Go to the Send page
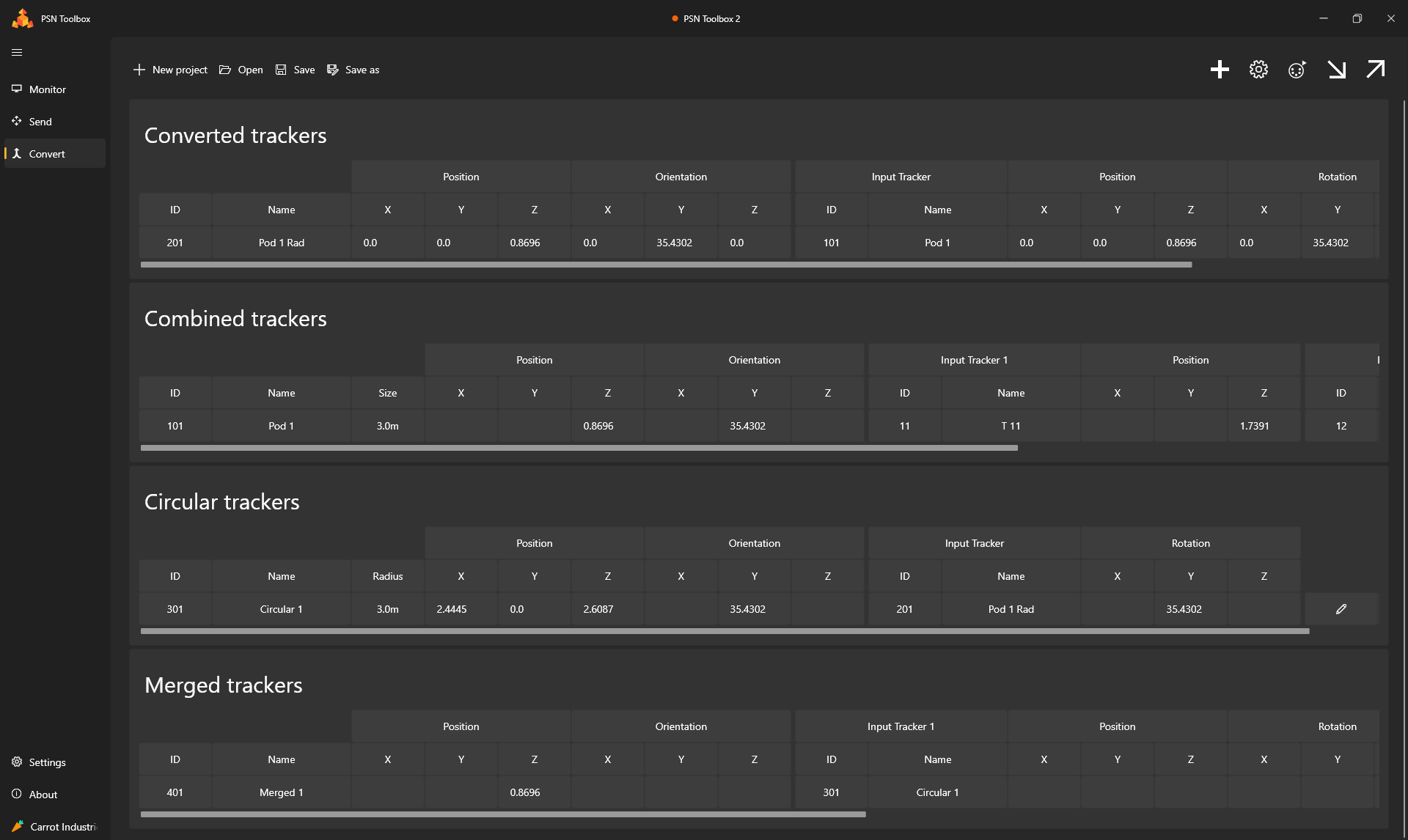1408x840 pixels. (x=40, y=122)
